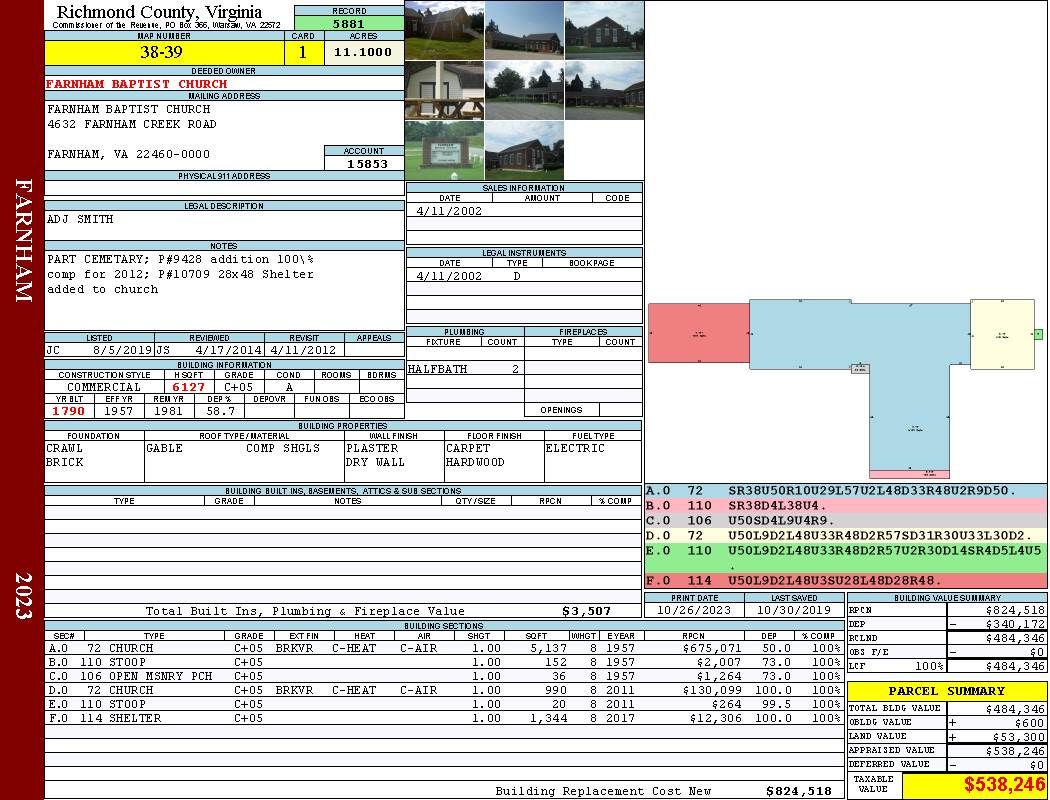Select the HALFBATH plumbing fixture row
Viewport: 1050px width, 800px height.
(x=465, y=369)
